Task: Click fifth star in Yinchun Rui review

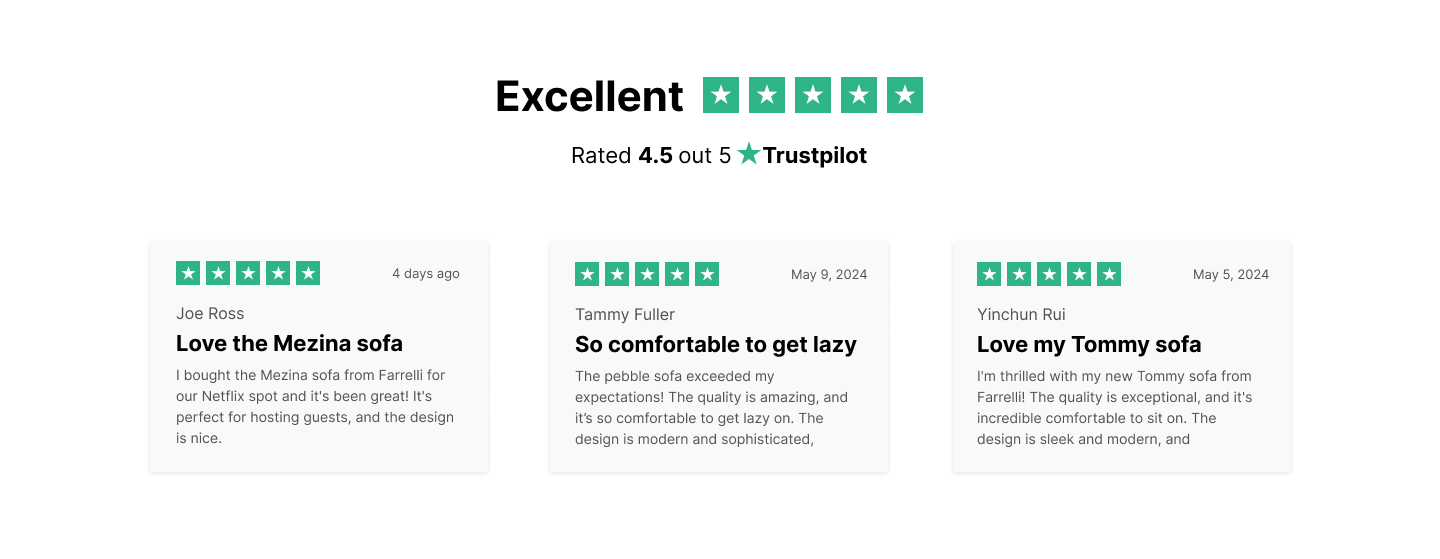Action: point(1109,274)
